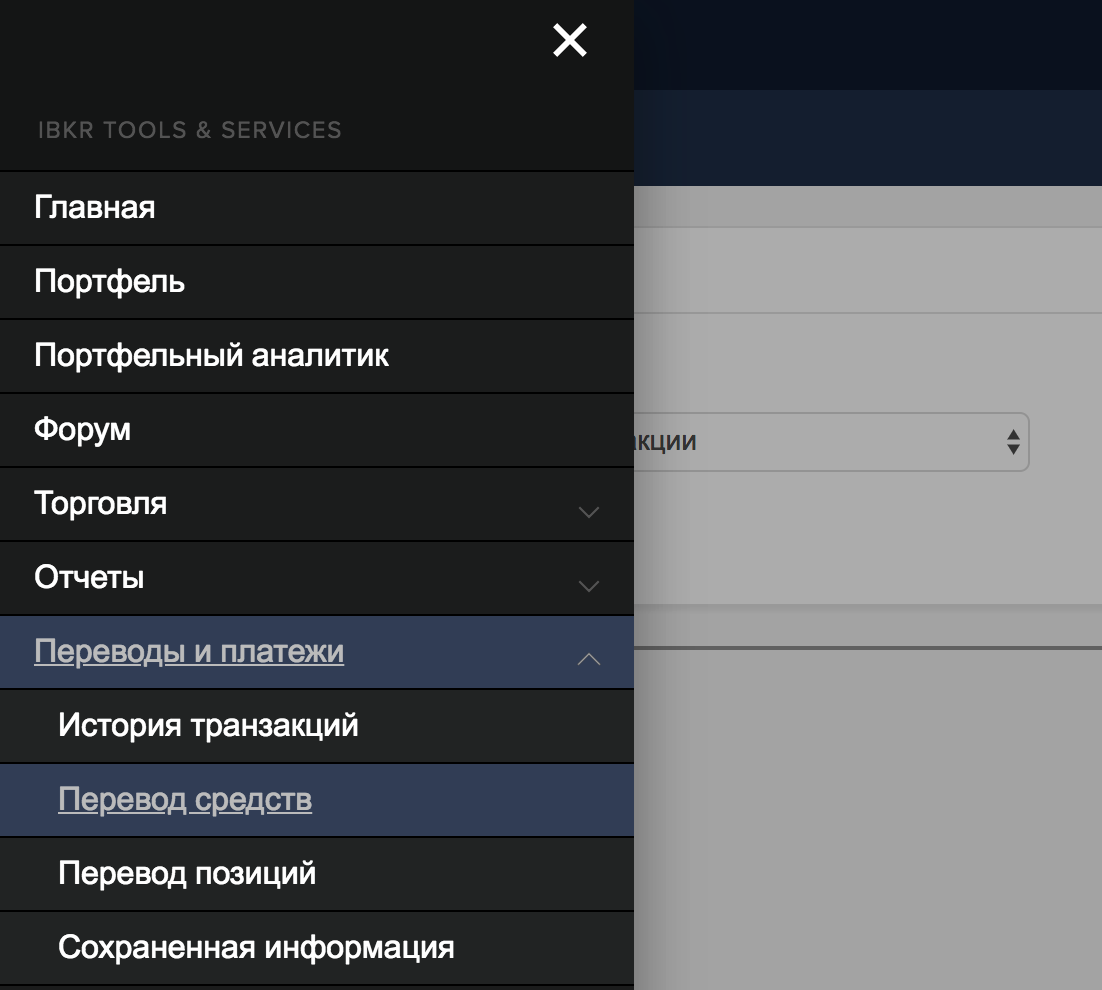Select the Перевод средств link
The image size is (1102, 990).
coord(185,800)
